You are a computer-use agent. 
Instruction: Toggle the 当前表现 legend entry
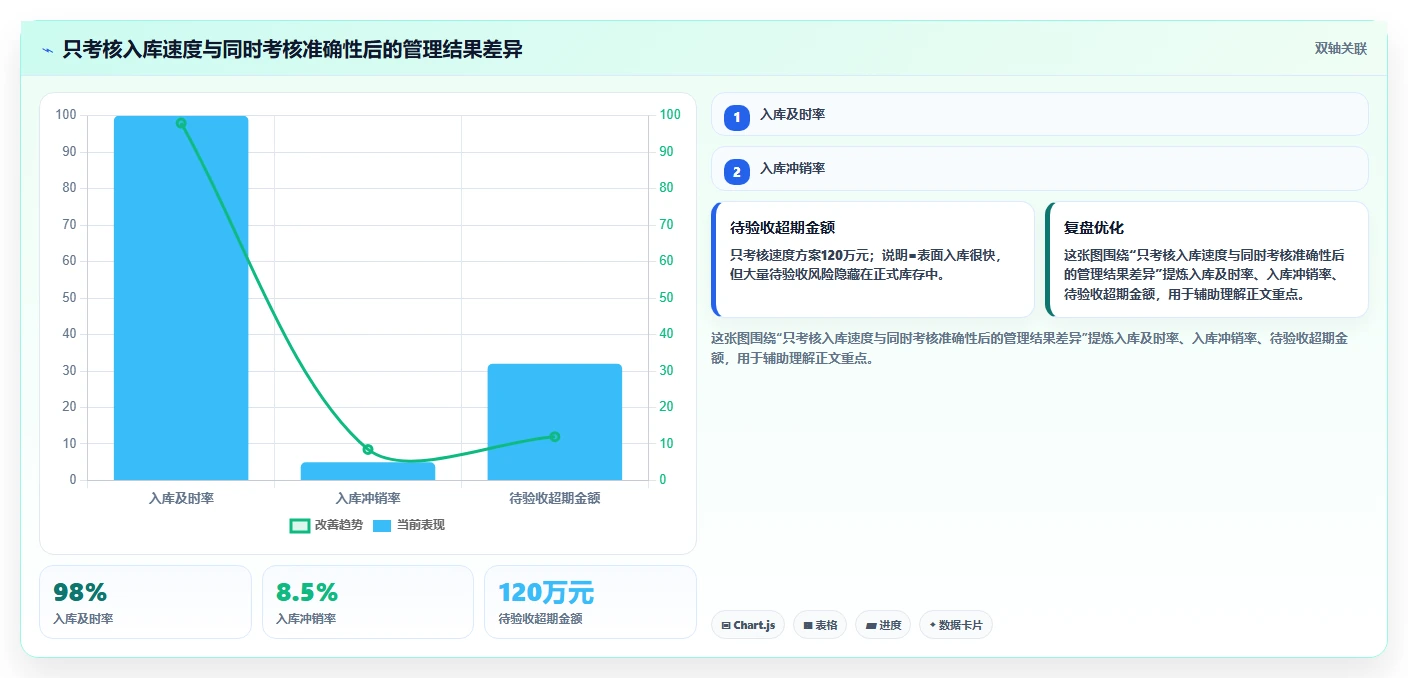coord(409,525)
